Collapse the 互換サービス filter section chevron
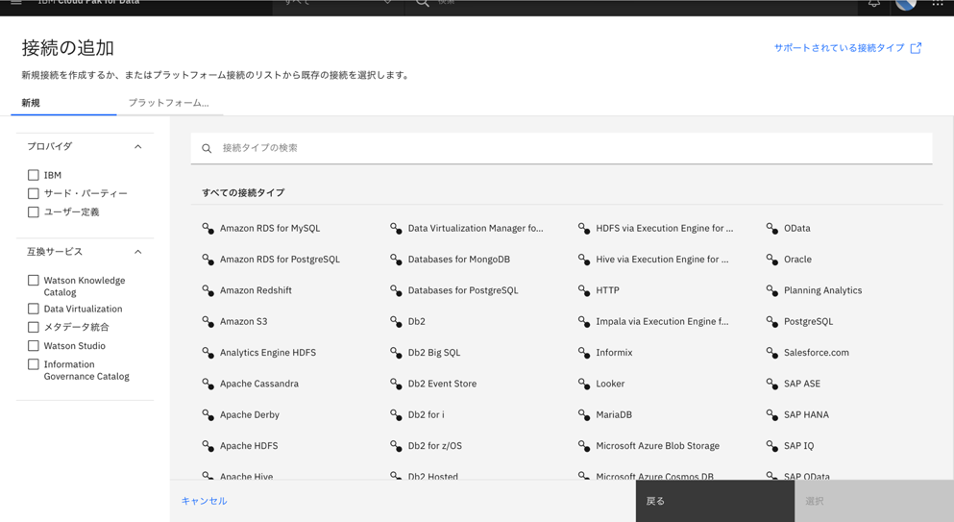Viewport: 954px width, 522px height. click(138, 252)
